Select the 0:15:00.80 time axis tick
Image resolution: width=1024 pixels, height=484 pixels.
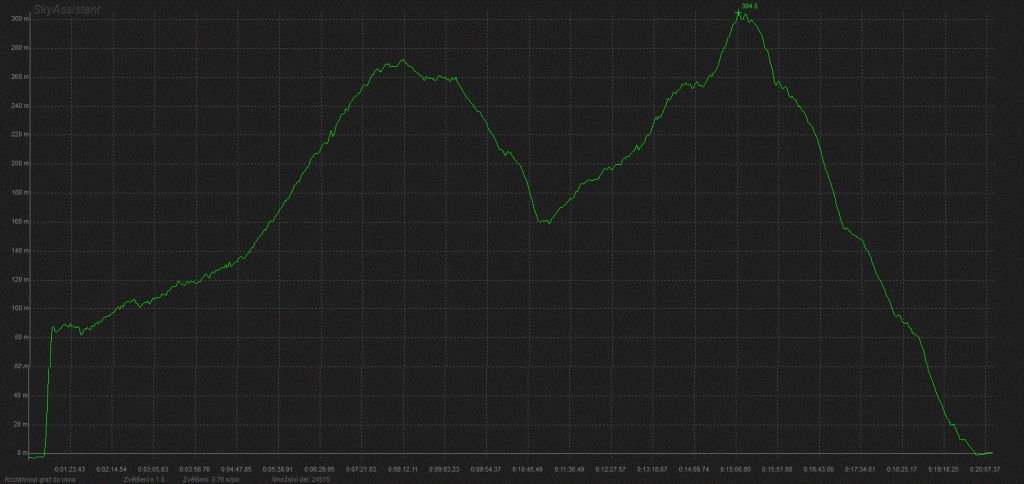[736, 468]
